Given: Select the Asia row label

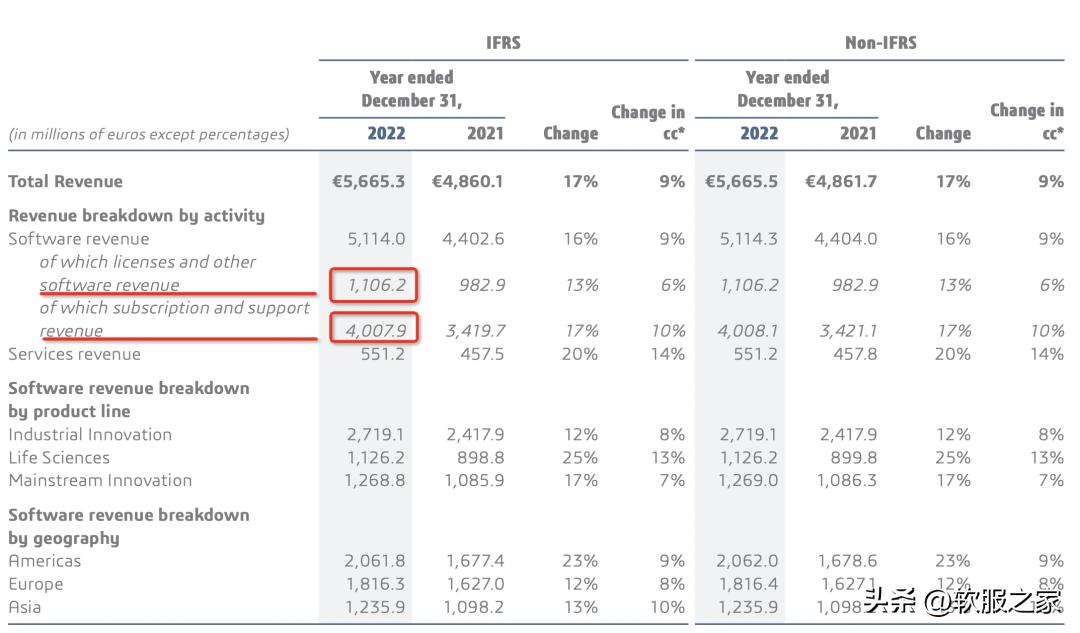Looking at the screenshot, I should pos(25,607).
